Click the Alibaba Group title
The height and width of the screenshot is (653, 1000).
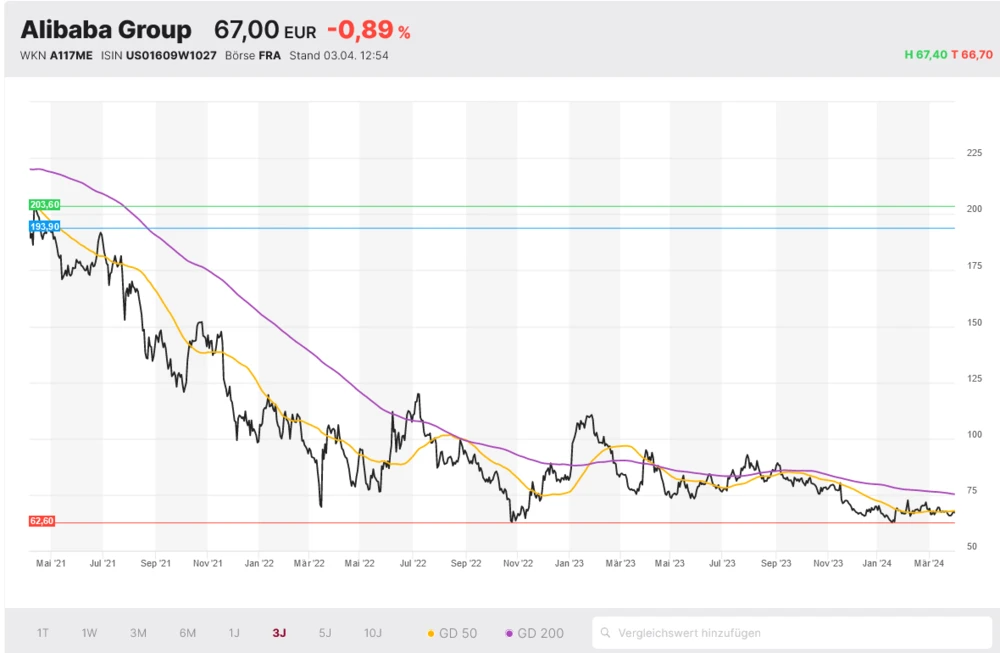[x=106, y=30]
